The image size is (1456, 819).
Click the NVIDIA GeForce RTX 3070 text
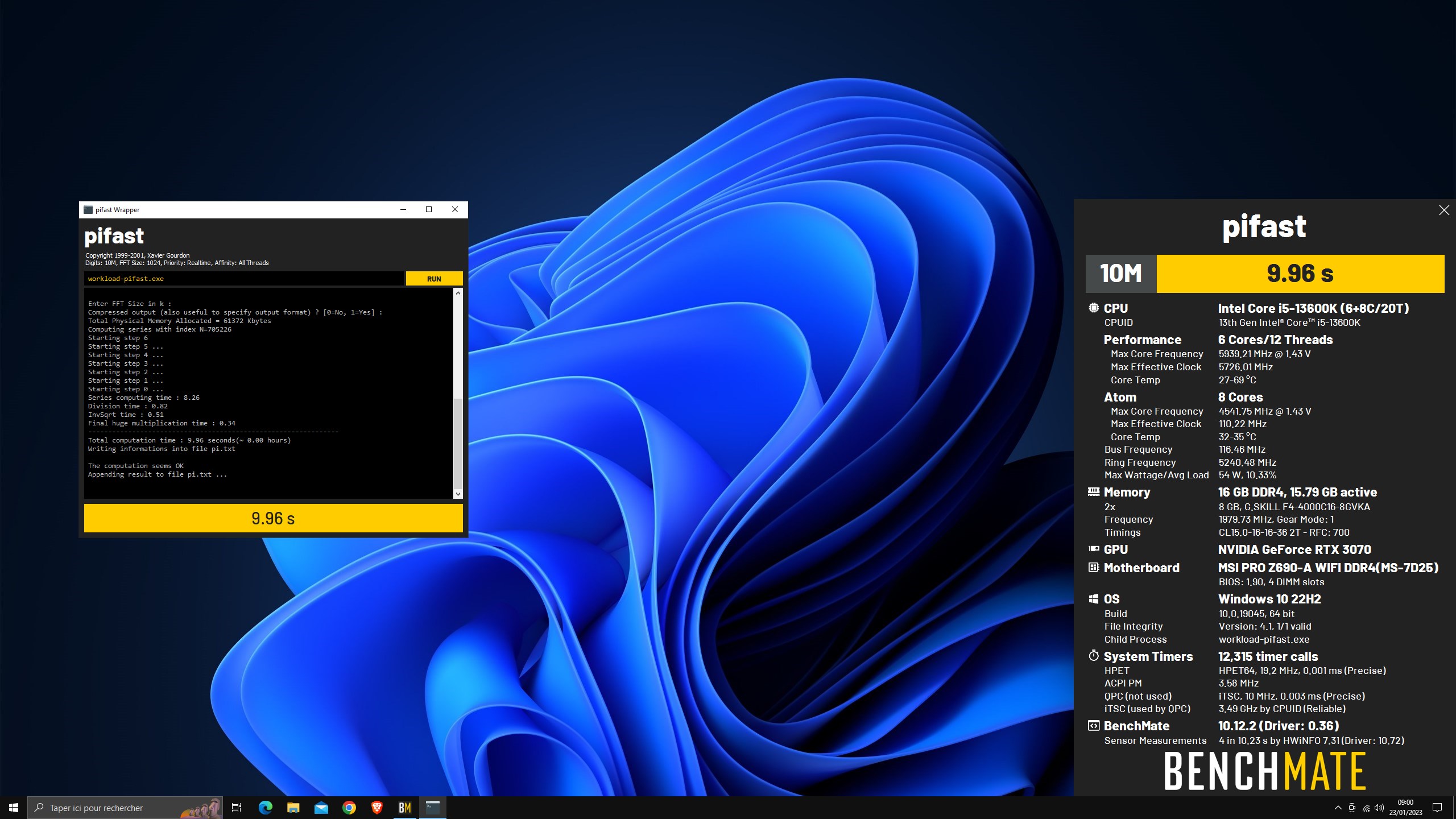[x=1294, y=549]
